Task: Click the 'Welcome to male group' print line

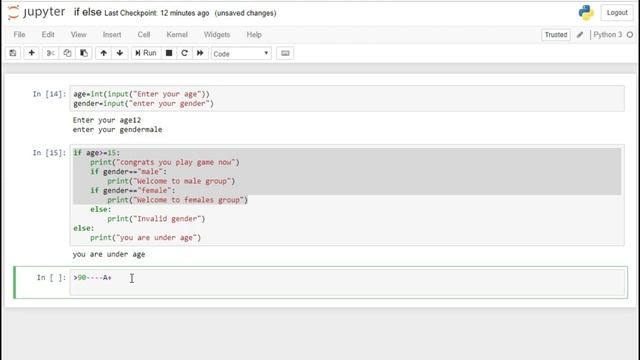Action: 171,181
